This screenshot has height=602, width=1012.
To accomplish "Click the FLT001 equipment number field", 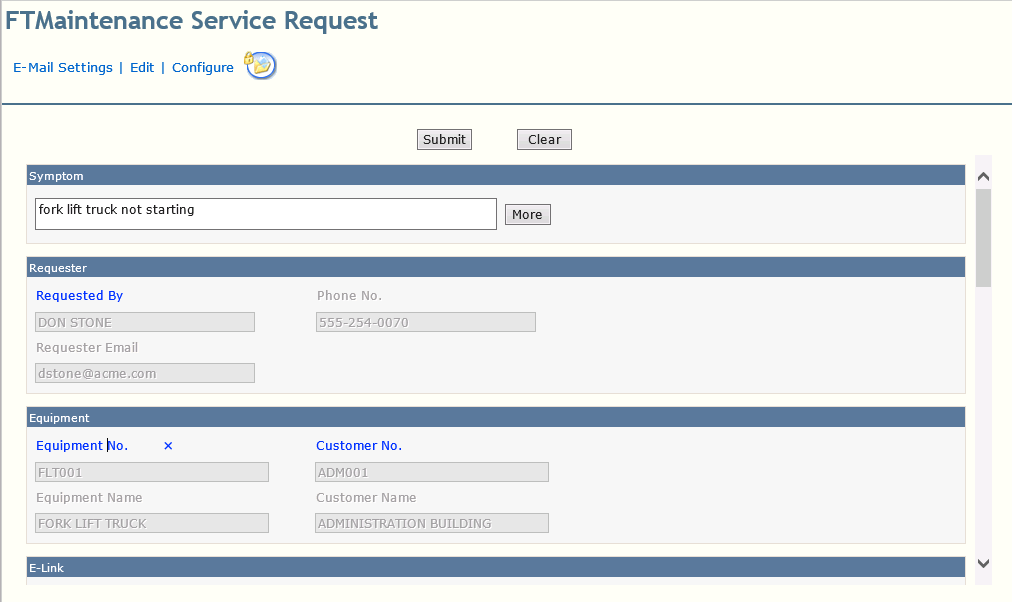I will click(x=152, y=472).
